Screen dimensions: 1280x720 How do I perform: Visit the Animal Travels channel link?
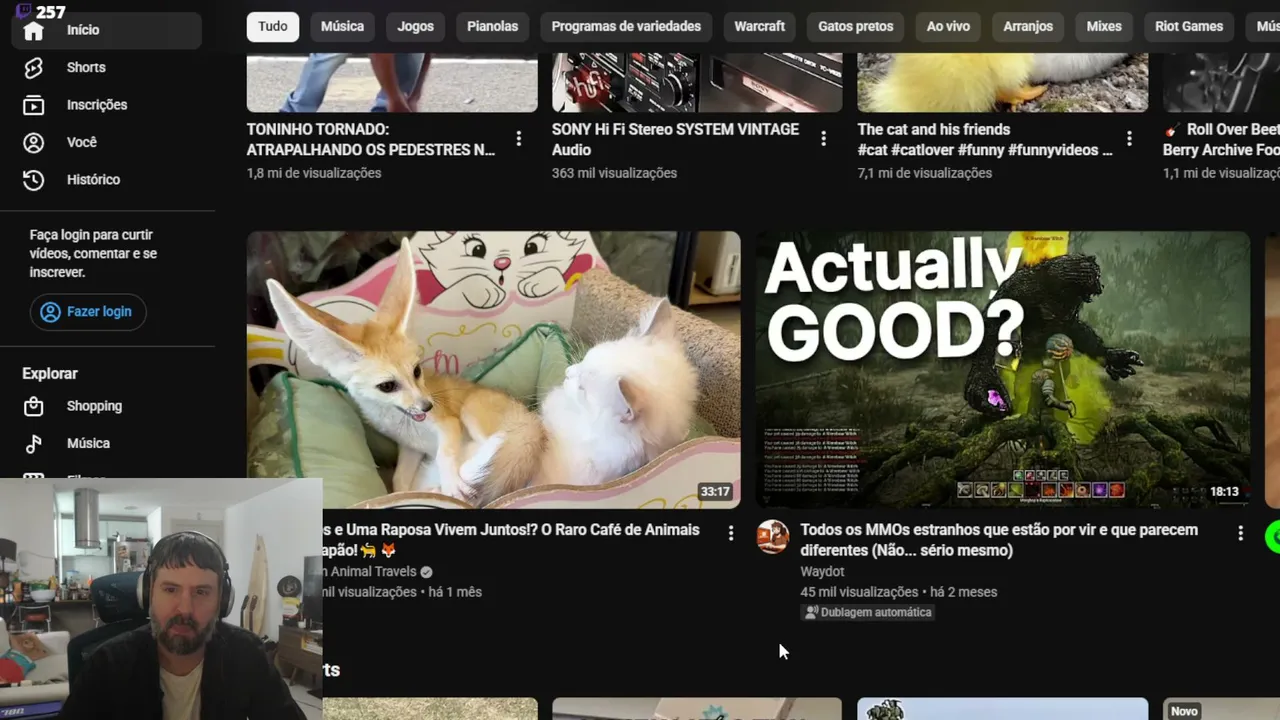tap(370, 572)
